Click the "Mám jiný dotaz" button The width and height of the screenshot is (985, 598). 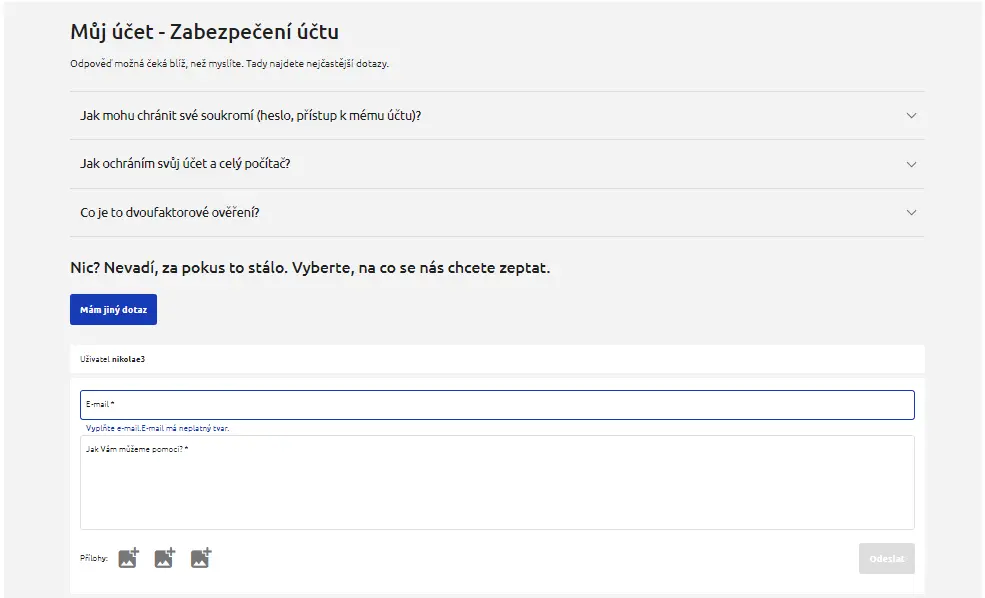[114, 310]
